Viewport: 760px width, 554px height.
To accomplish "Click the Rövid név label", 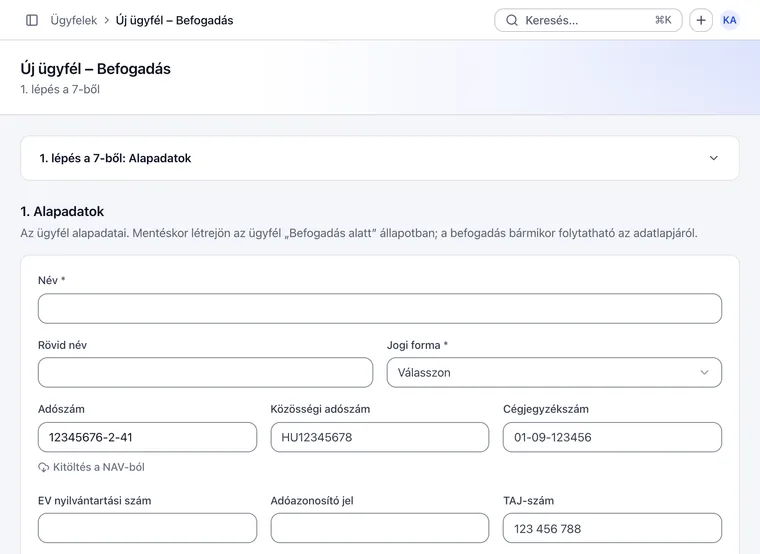I will click(63, 345).
